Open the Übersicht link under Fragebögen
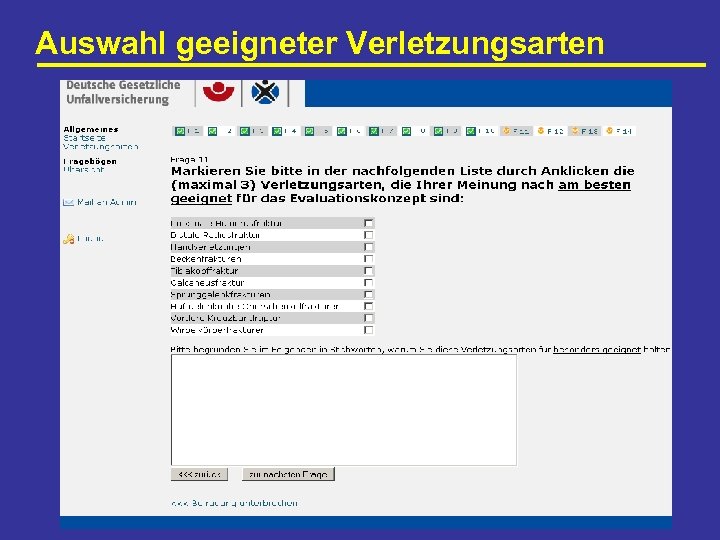Image resolution: width=720 pixels, height=540 pixels. (84, 169)
